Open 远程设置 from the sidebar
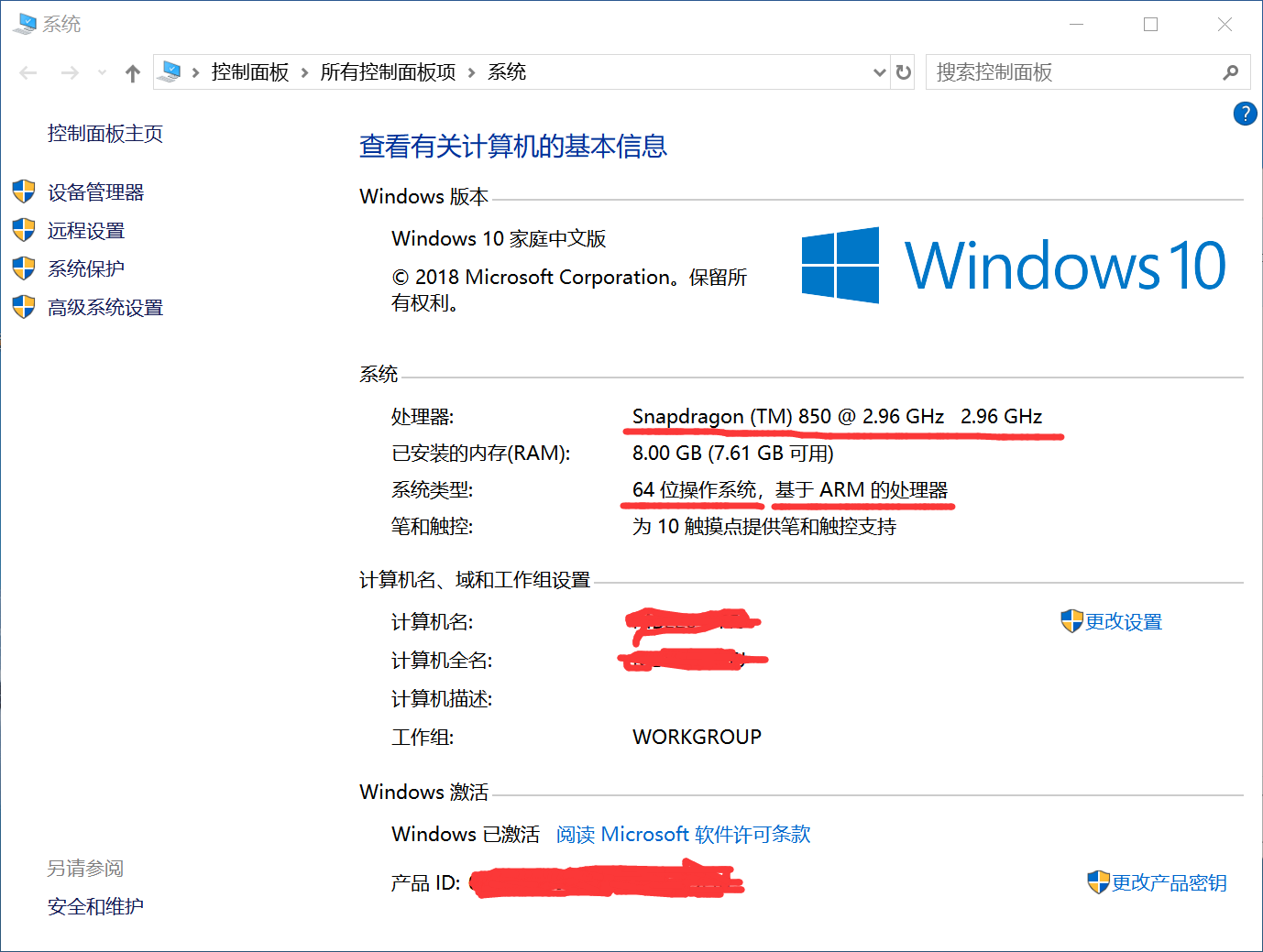The image size is (1263, 952). pos(86,231)
